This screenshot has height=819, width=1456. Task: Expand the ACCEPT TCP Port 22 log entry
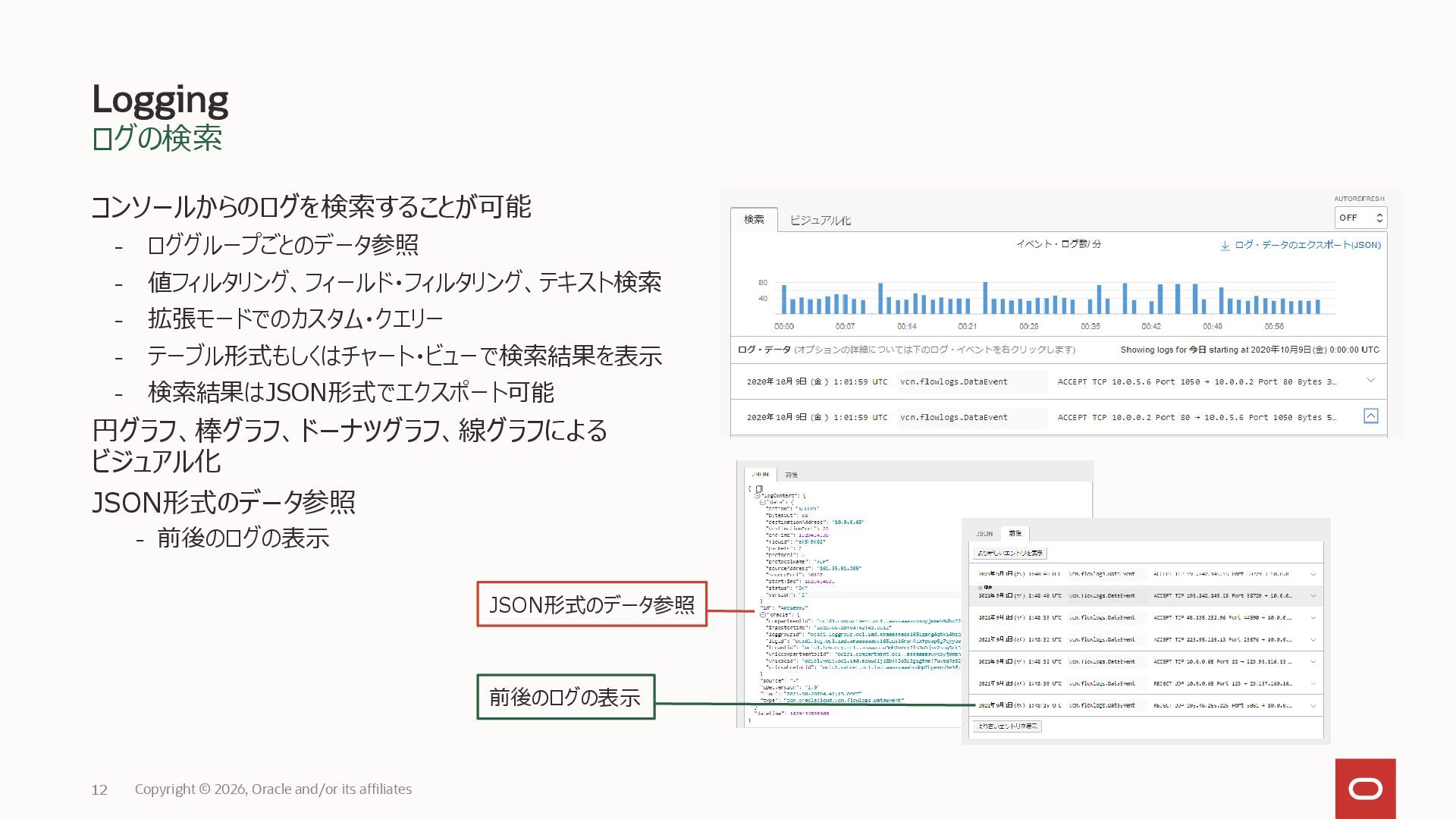pos(1313,661)
